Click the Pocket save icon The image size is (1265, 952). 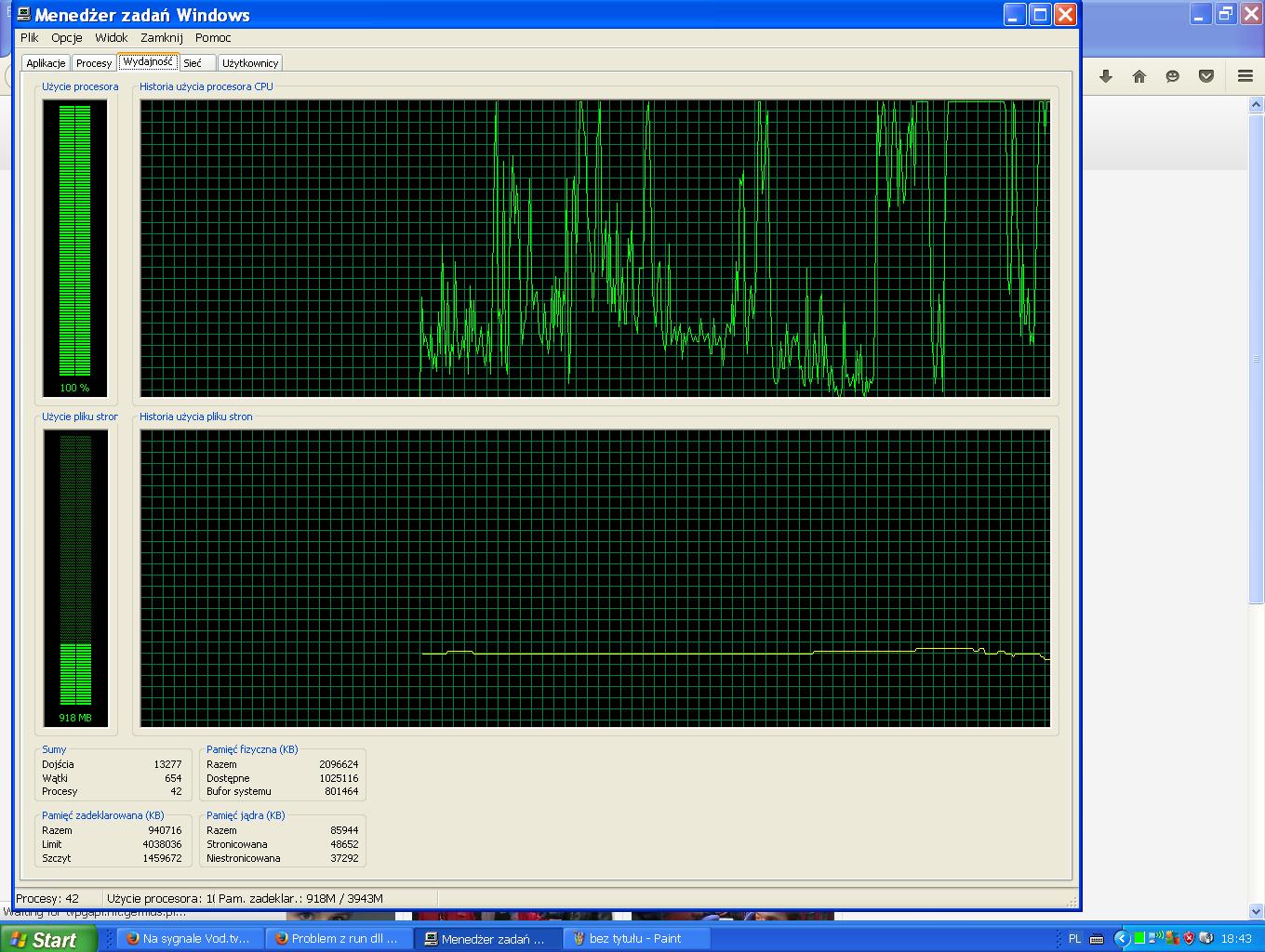[1205, 76]
